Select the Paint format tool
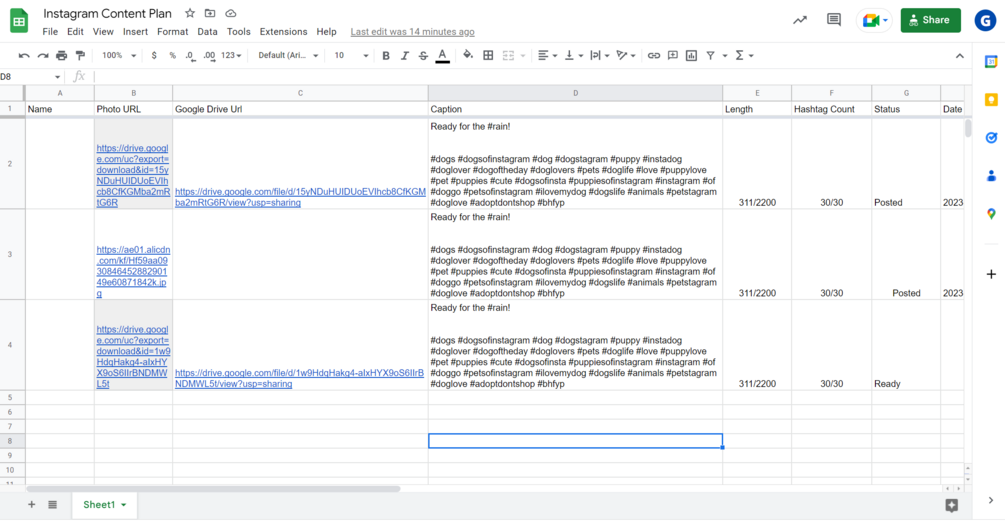The height and width of the screenshot is (522, 1005). (x=80, y=56)
